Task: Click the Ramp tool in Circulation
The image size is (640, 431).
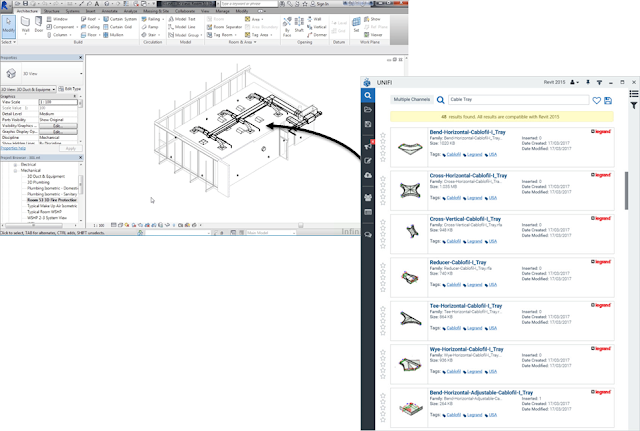Action: (x=150, y=27)
